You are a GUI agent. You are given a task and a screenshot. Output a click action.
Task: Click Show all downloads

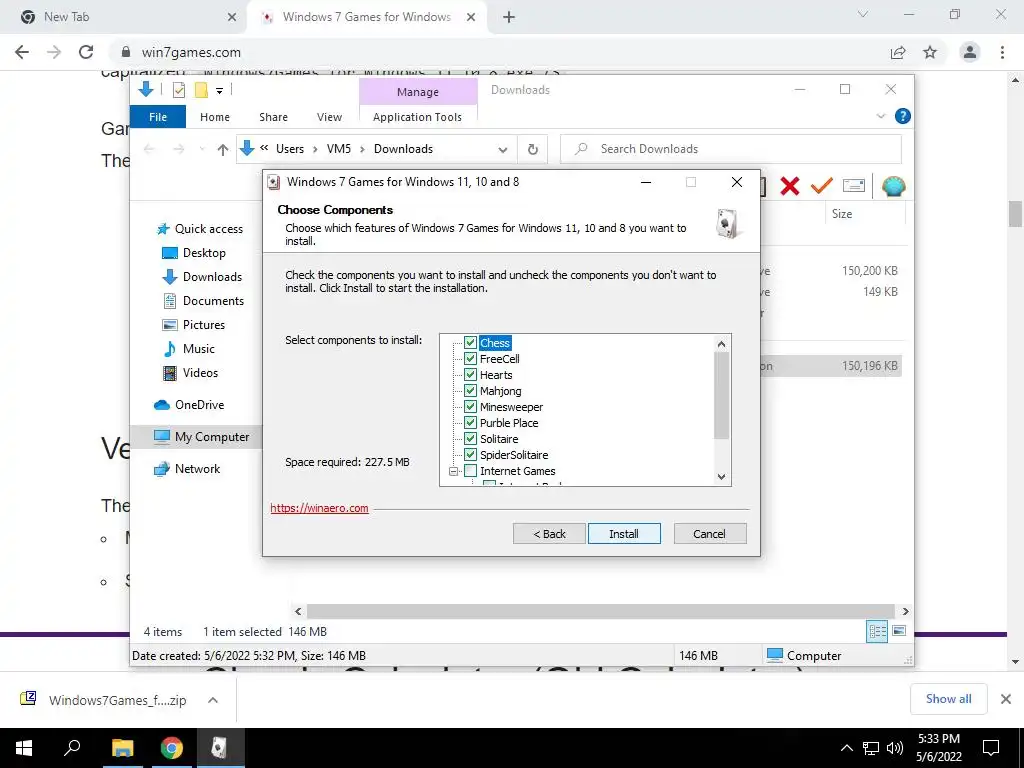948,699
